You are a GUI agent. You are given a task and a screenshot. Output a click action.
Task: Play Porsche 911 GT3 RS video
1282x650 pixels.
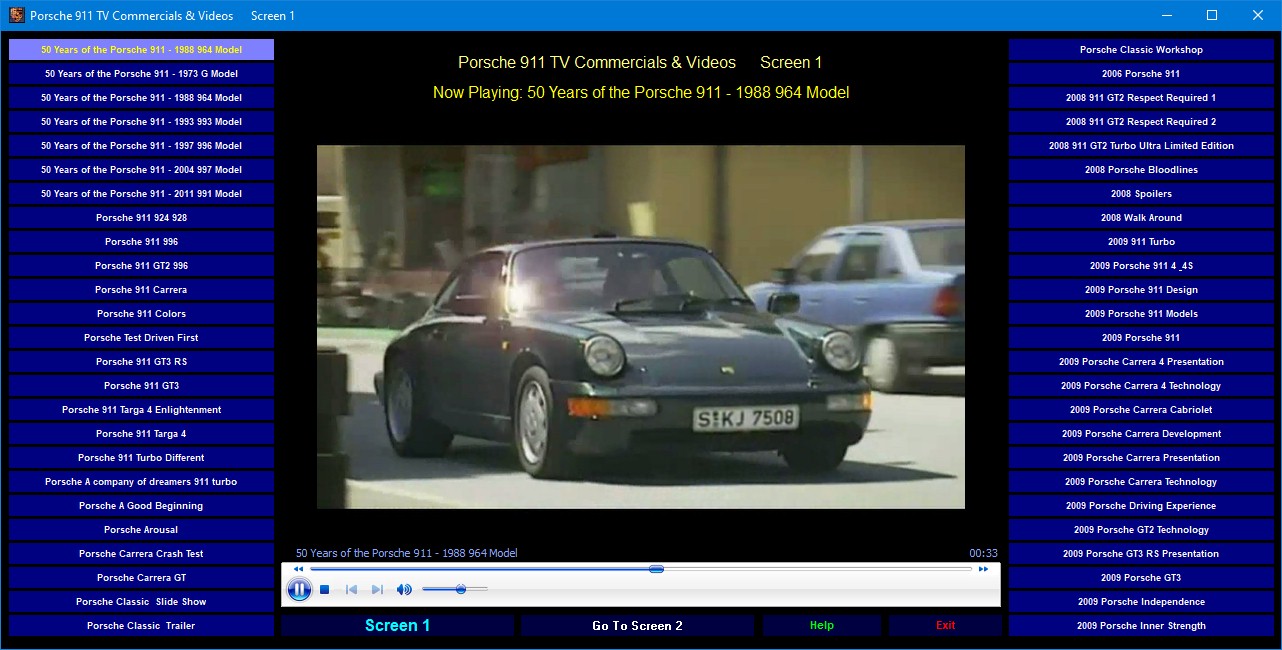(141, 362)
